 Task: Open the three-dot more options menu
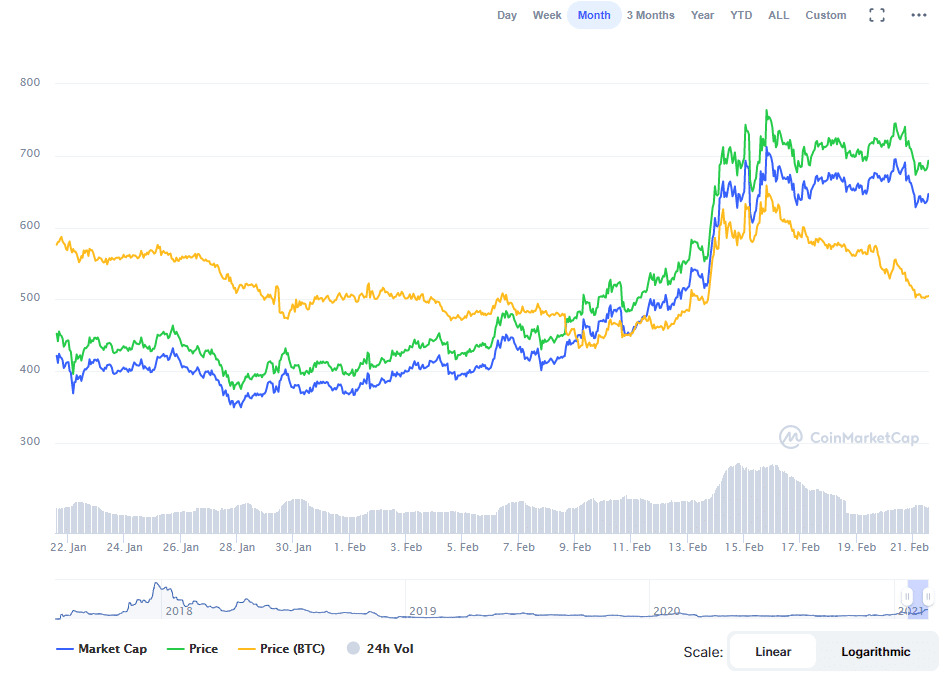point(918,15)
